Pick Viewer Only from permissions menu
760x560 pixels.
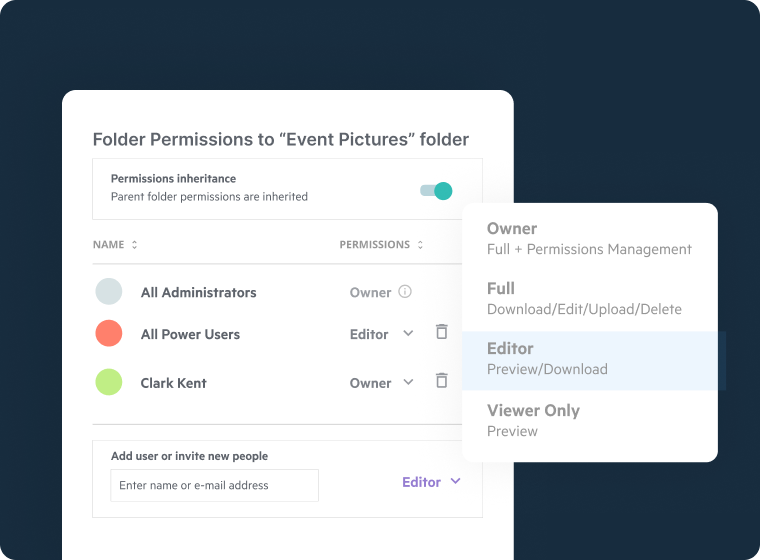[x=589, y=420]
